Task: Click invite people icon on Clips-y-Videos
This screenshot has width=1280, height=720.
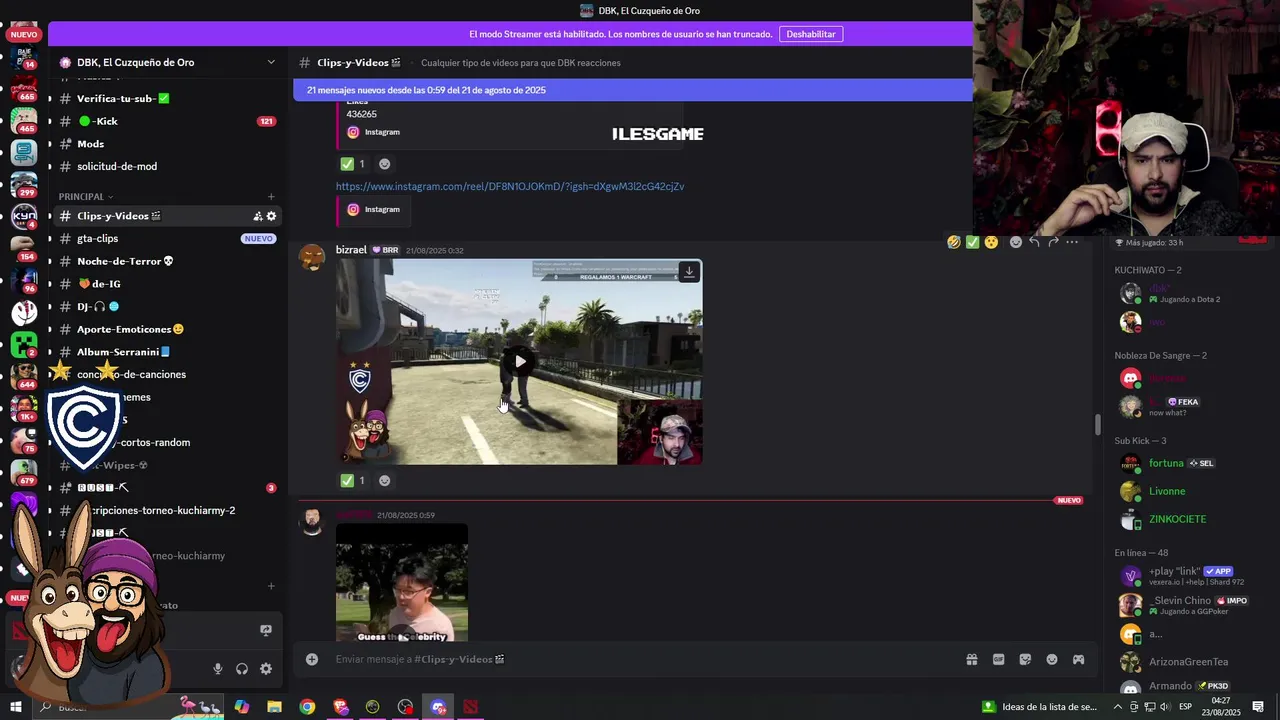Action: [x=258, y=216]
